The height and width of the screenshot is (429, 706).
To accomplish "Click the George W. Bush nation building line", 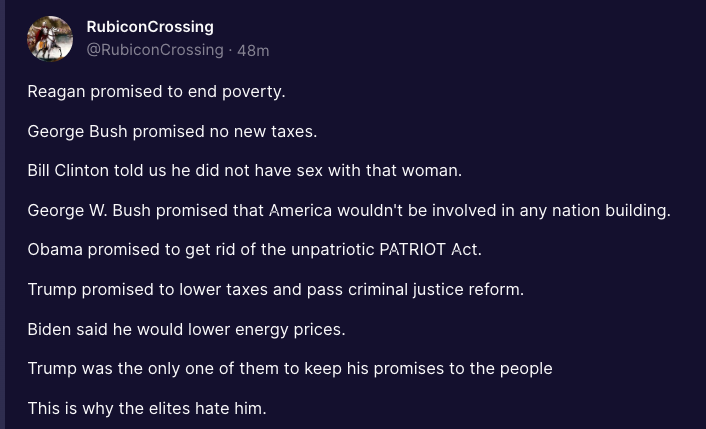I will (x=349, y=210).
